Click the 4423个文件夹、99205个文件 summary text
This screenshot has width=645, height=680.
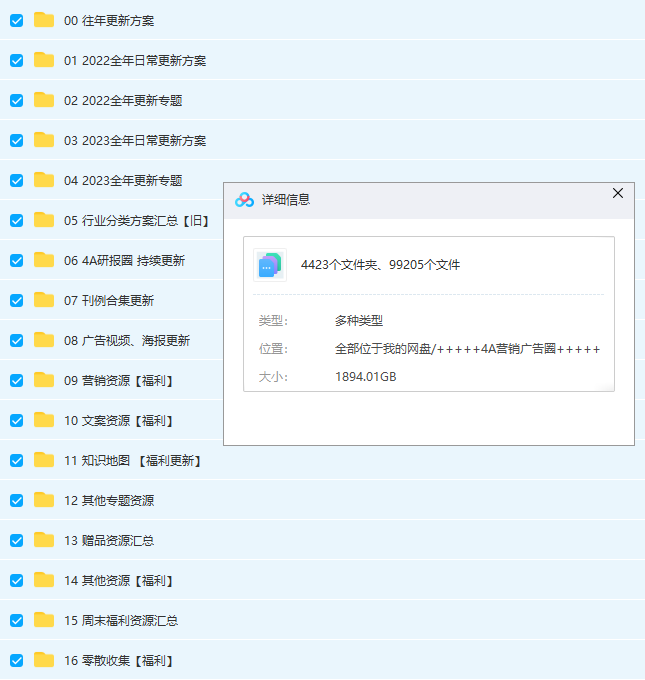(380, 265)
